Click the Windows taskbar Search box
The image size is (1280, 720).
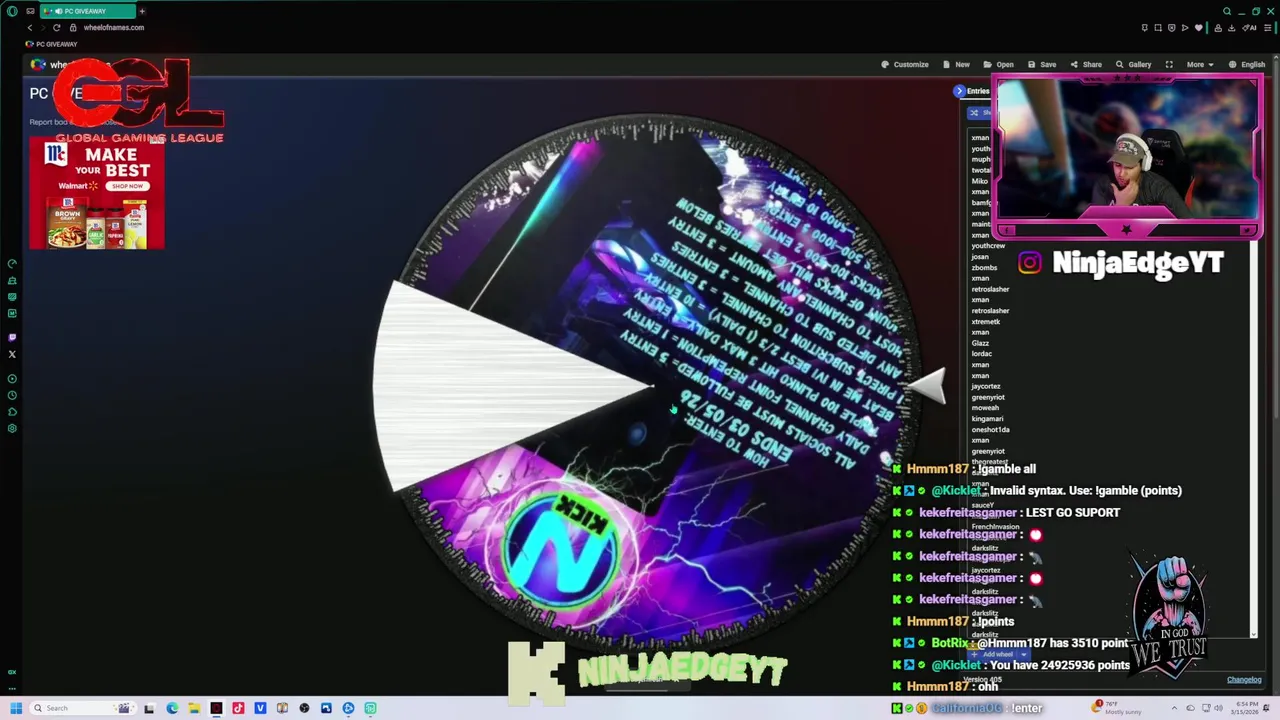(x=84, y=708)
